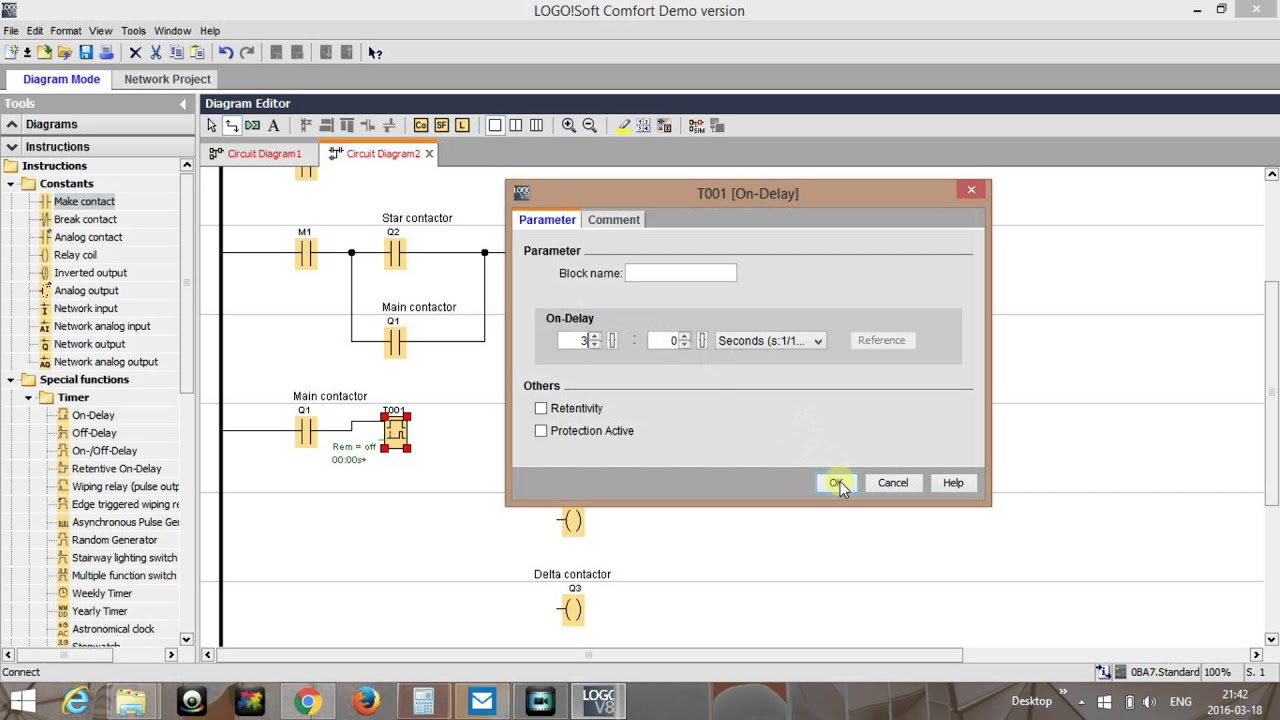1280x720 pixels.
Task: Open the File menu
Action: click(11, 31)
